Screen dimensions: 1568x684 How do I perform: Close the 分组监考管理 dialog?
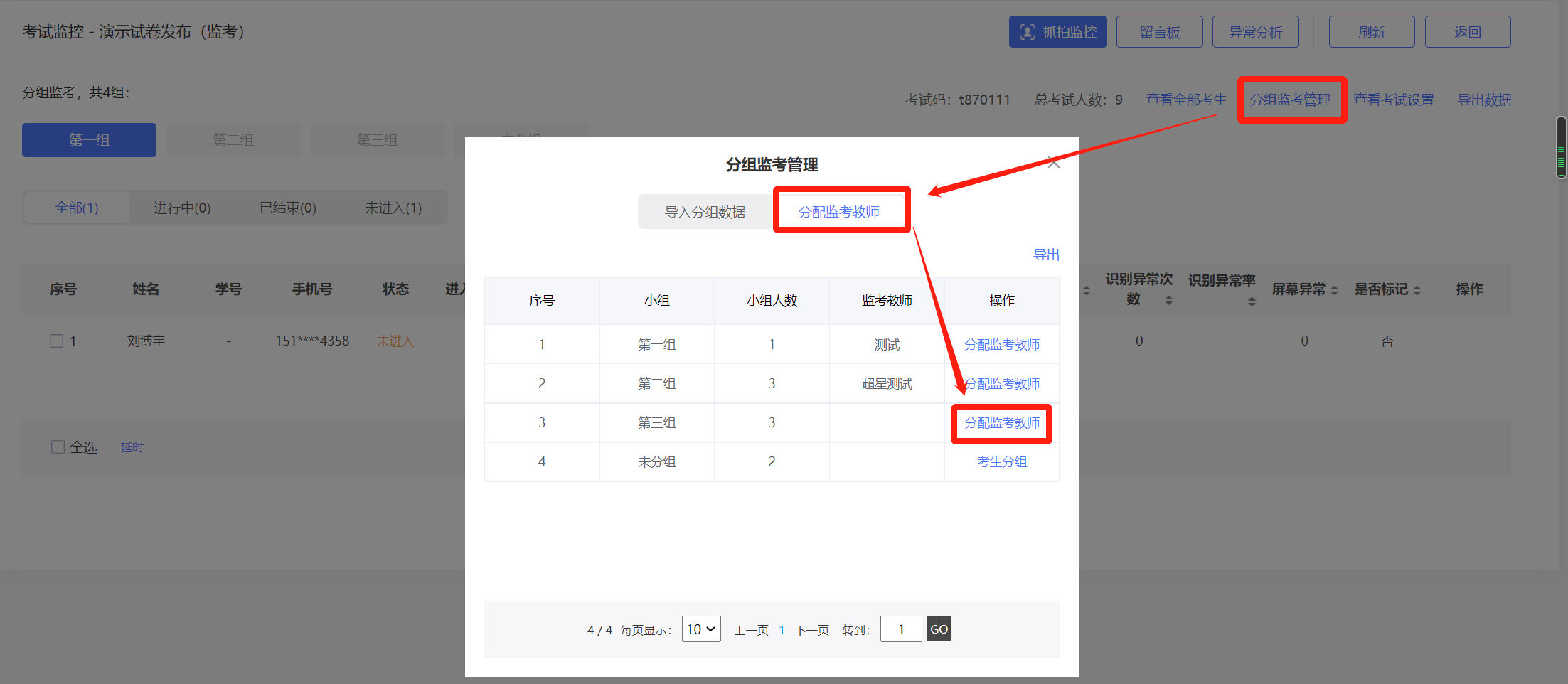pyautogui.click(x=1054, y=163)
